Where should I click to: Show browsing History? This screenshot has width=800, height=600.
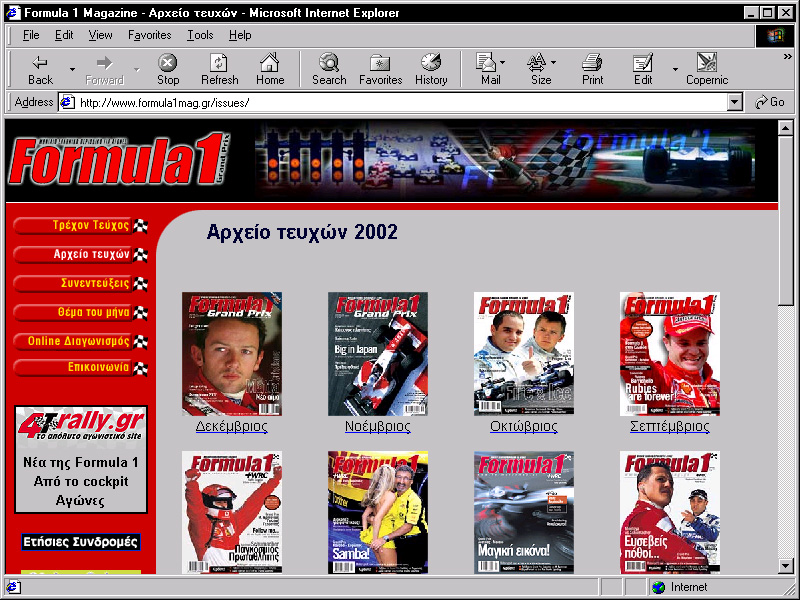pos(431,69)
